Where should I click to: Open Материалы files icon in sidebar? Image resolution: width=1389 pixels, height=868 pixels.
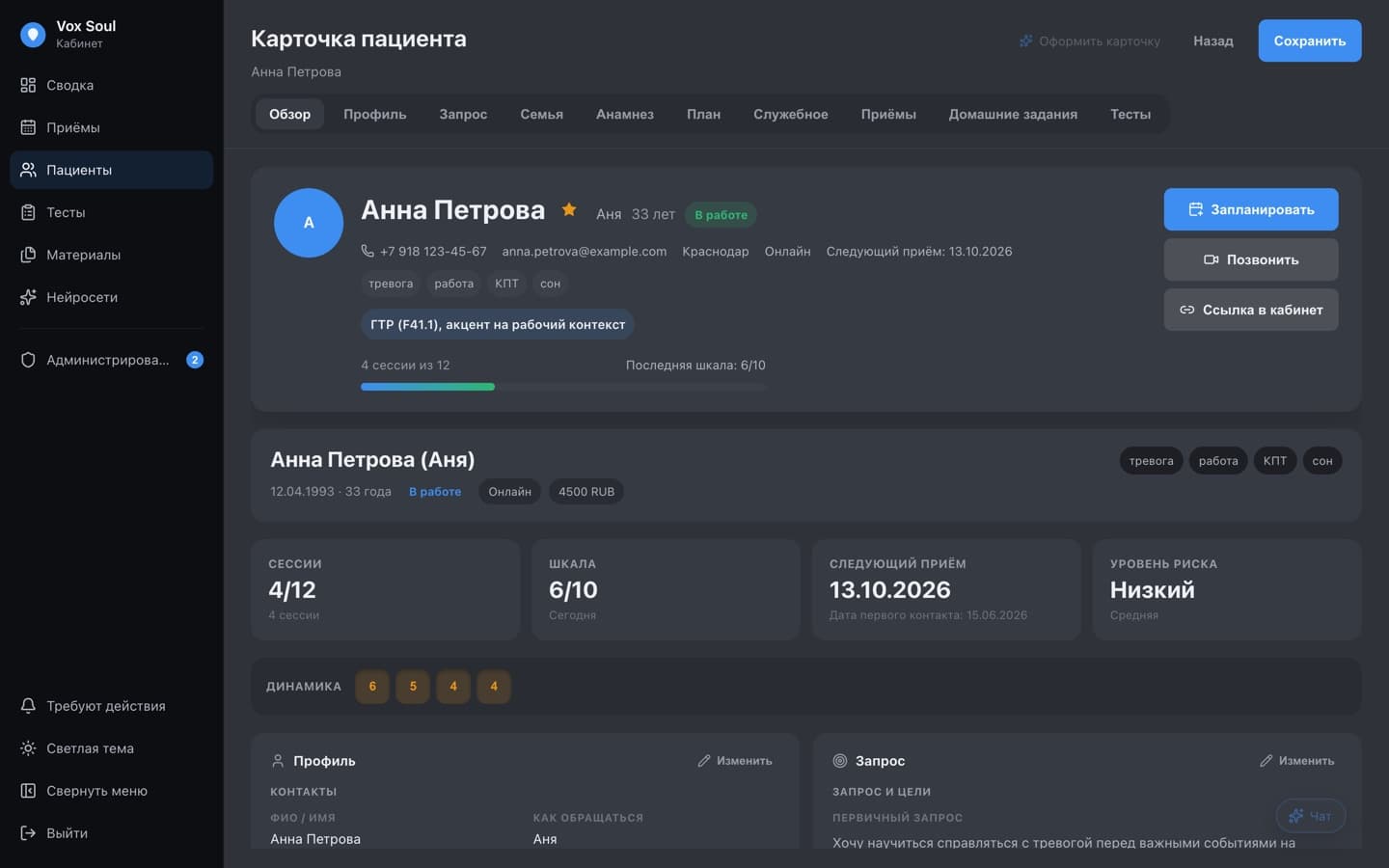(x=28, y=255)
